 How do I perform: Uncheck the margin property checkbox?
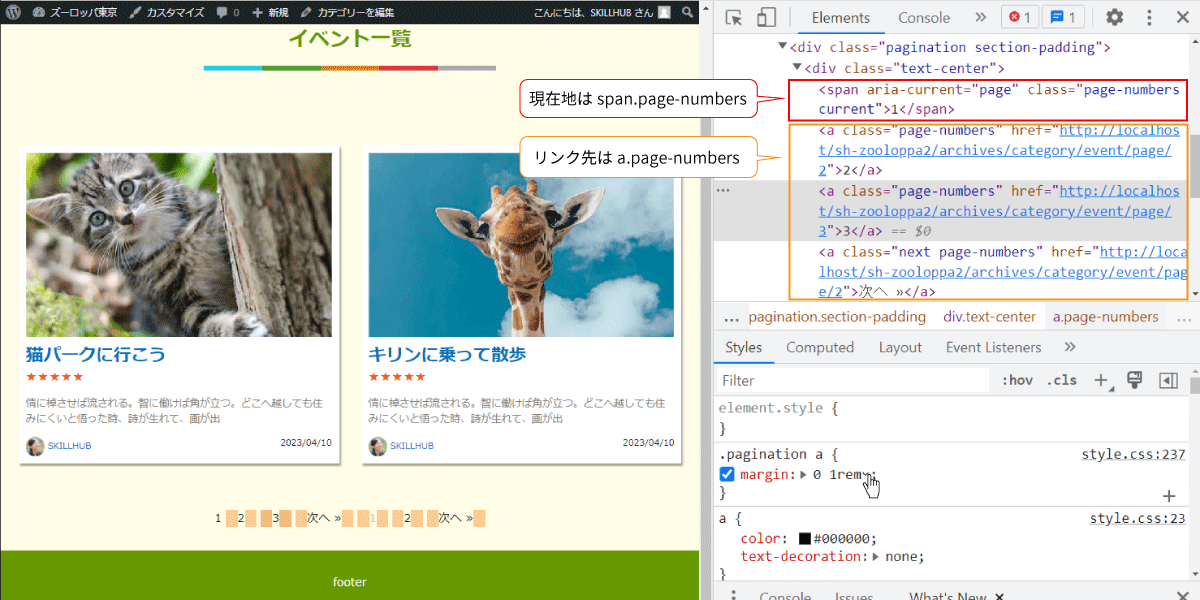(727, 474)
